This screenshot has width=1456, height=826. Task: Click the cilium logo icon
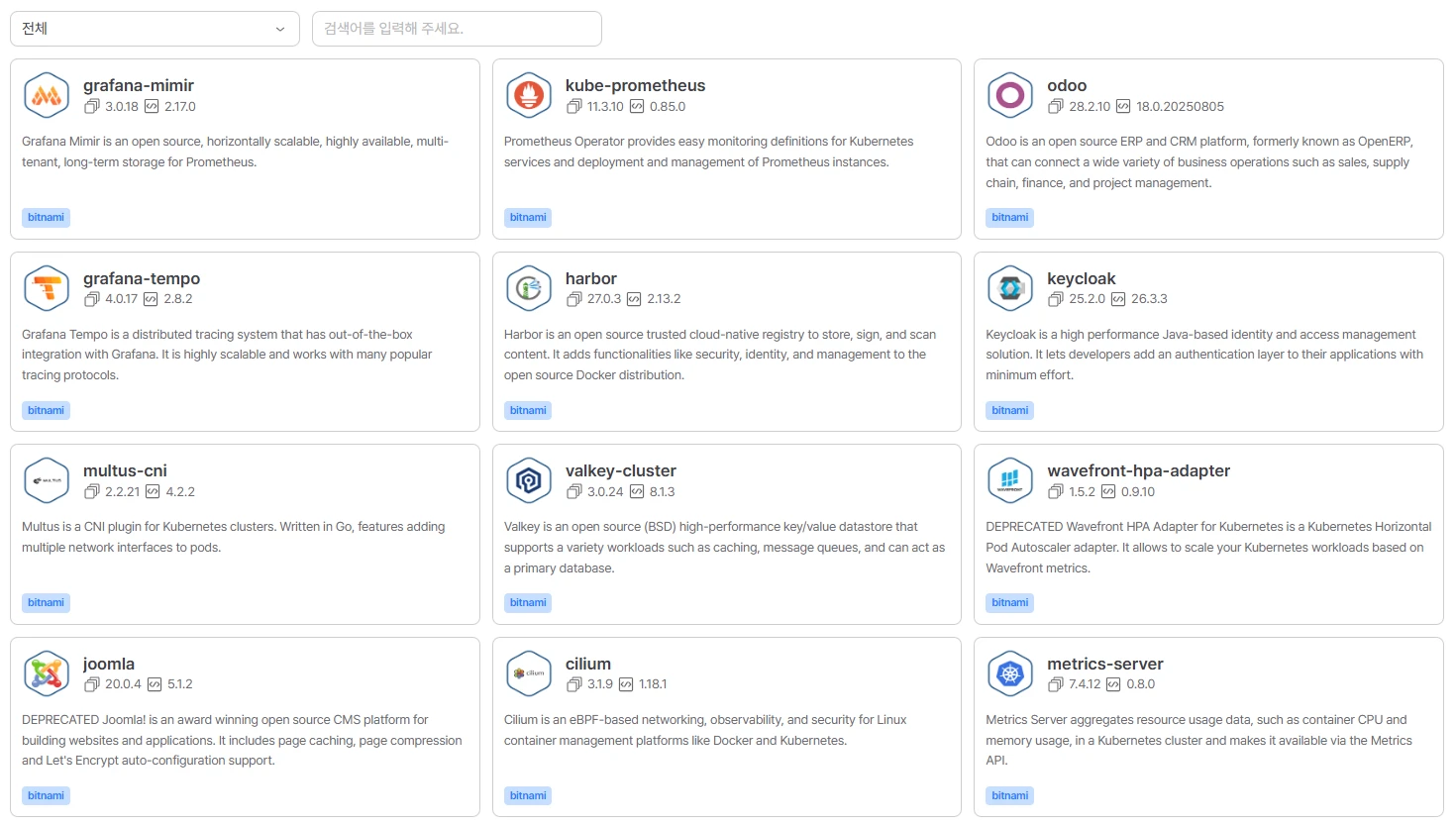[529, 673]
